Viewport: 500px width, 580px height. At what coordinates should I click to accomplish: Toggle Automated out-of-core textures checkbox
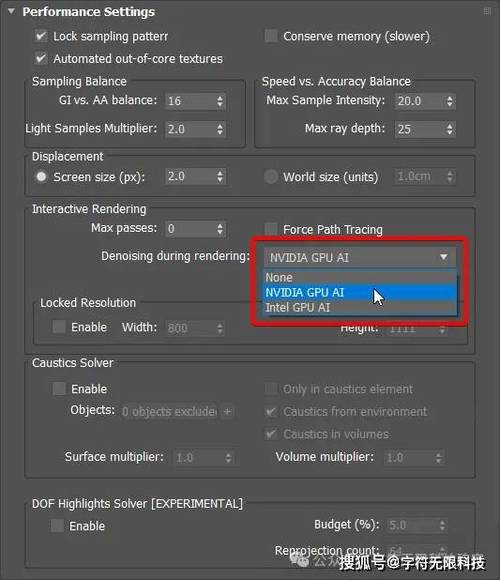pyautogui.click(x=41, y=58)
